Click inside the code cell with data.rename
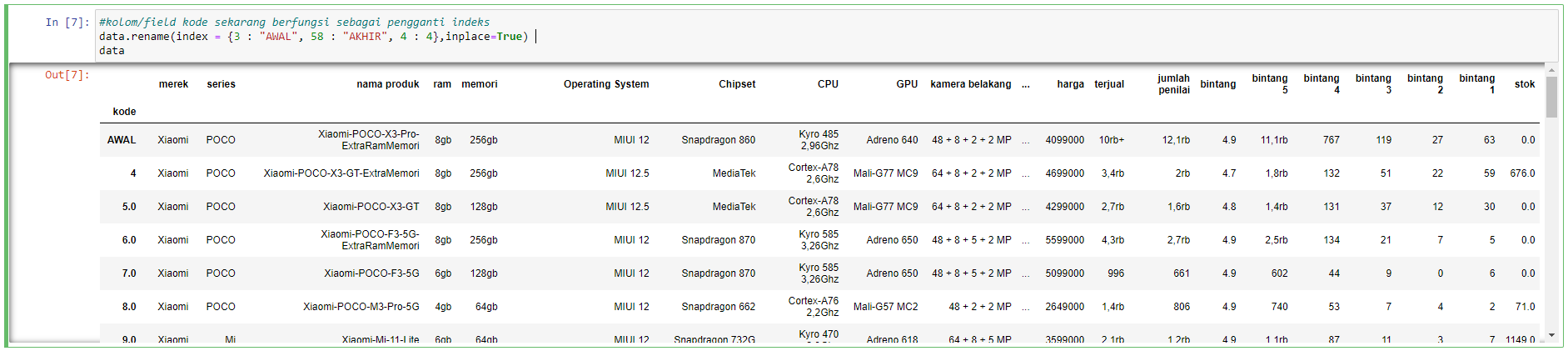1568x351 pixels. click(x=827, y=36)
